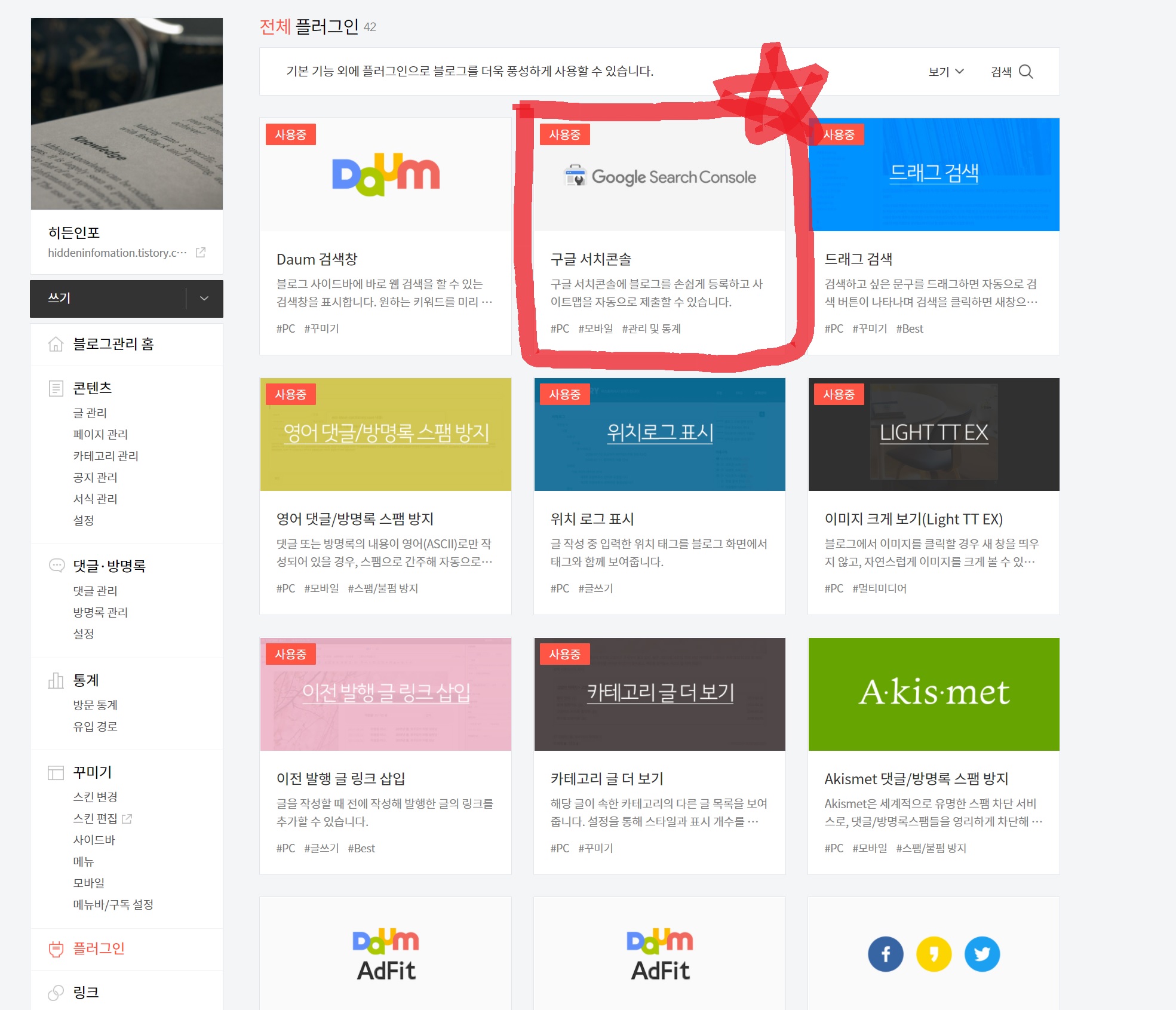Open LIGHT TT EX dark banner

[x=934, y=434]
